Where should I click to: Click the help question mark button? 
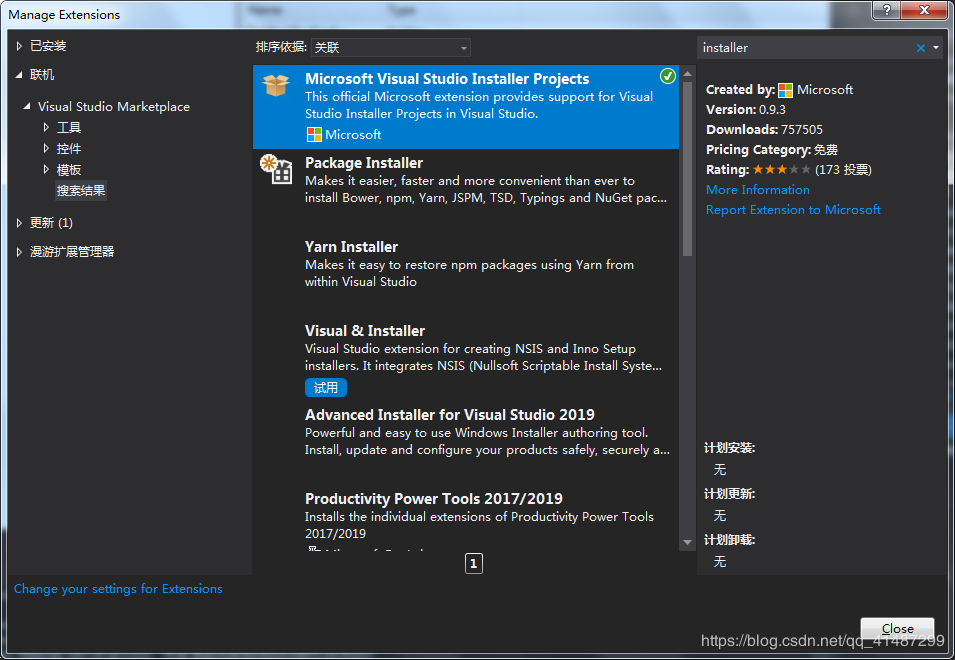pos(887,10)
